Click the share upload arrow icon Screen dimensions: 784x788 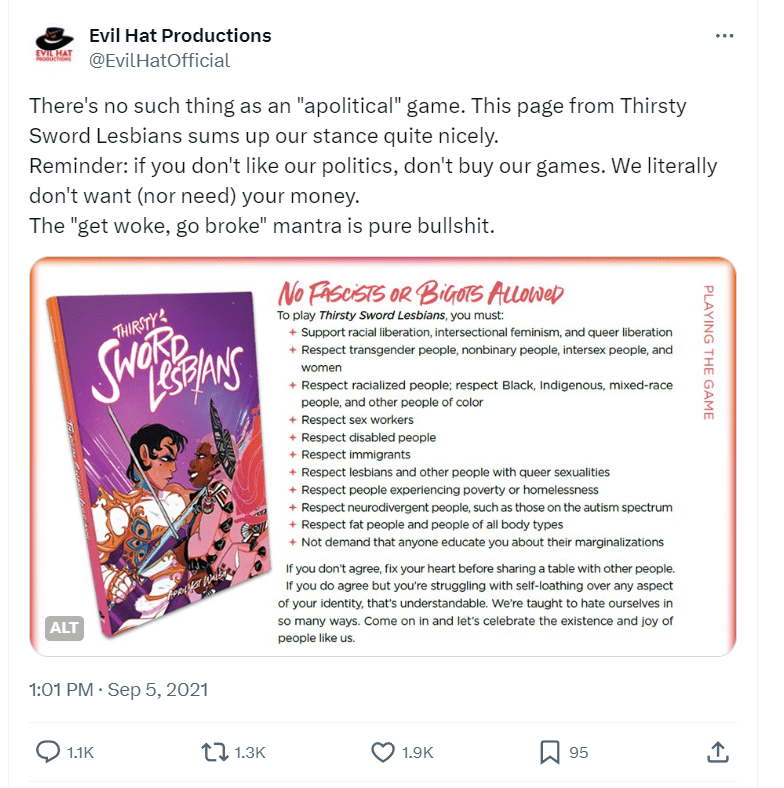coord(716,752)
